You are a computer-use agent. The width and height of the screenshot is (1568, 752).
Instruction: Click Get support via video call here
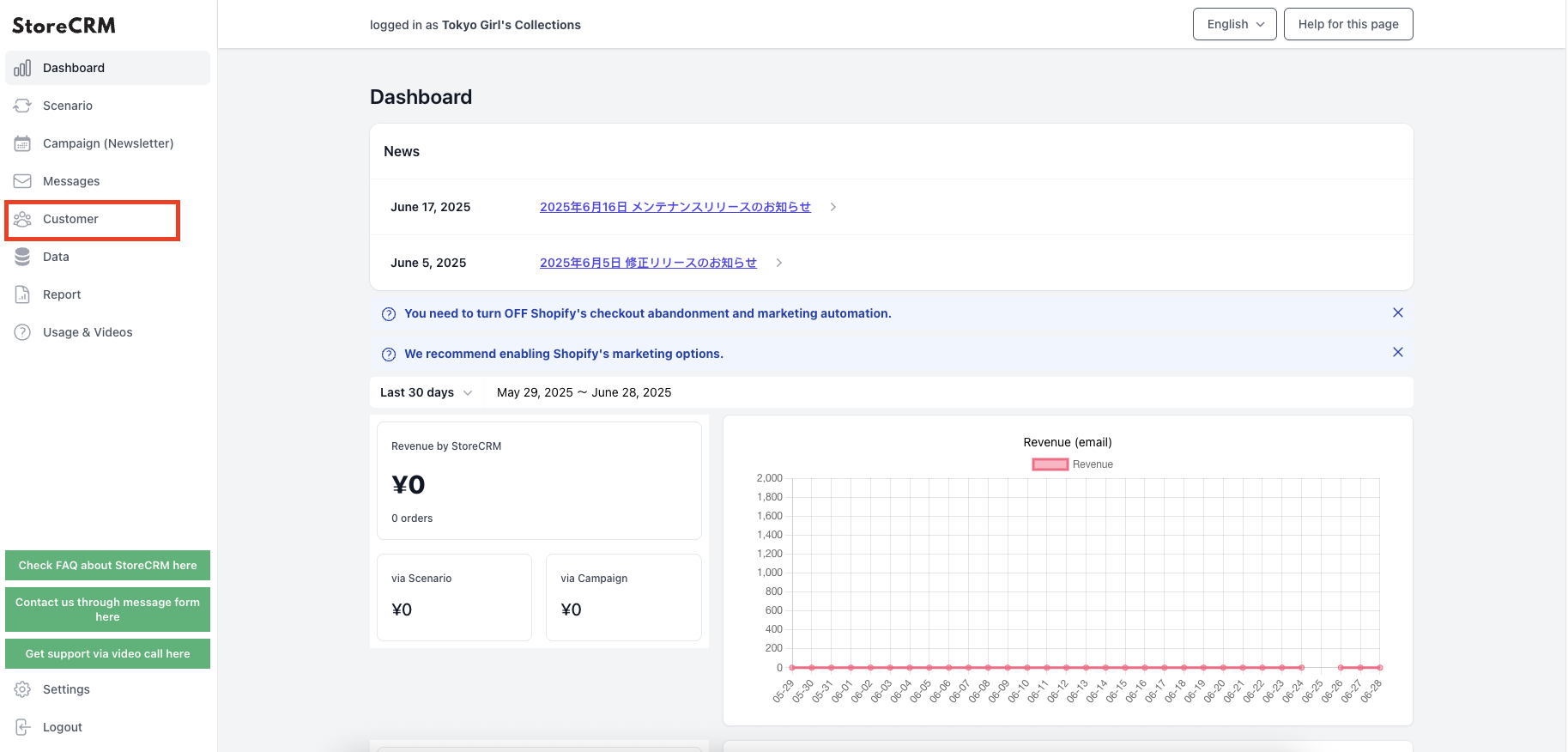coord(107,654)
